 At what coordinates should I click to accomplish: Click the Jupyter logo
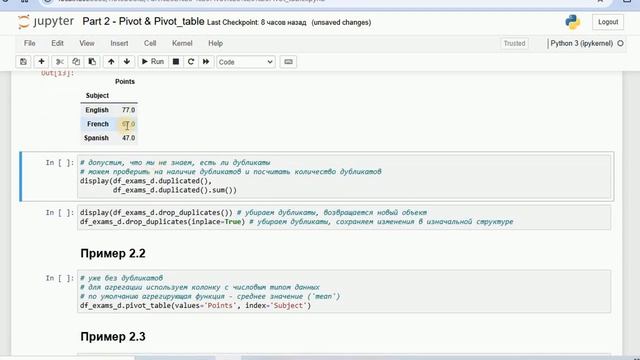46,22
